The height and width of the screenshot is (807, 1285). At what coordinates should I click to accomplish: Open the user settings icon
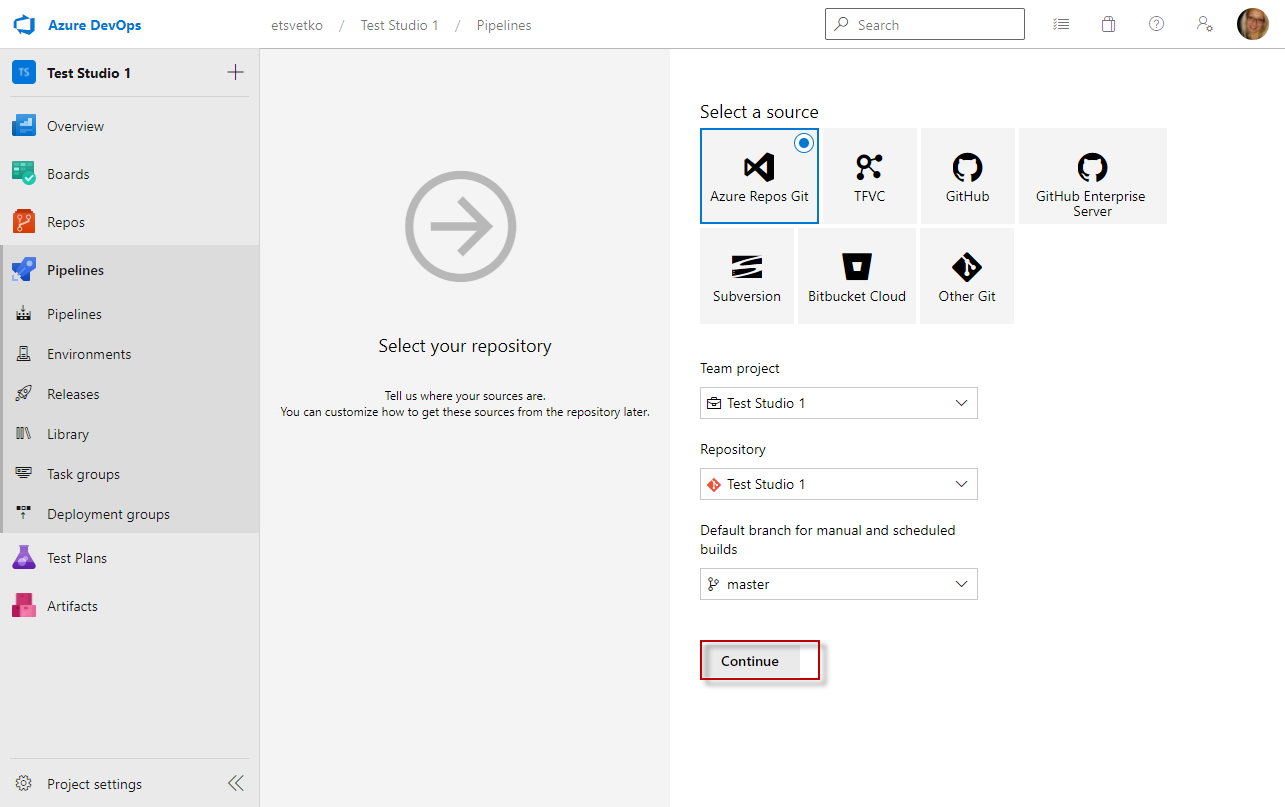pos(1205,24)
